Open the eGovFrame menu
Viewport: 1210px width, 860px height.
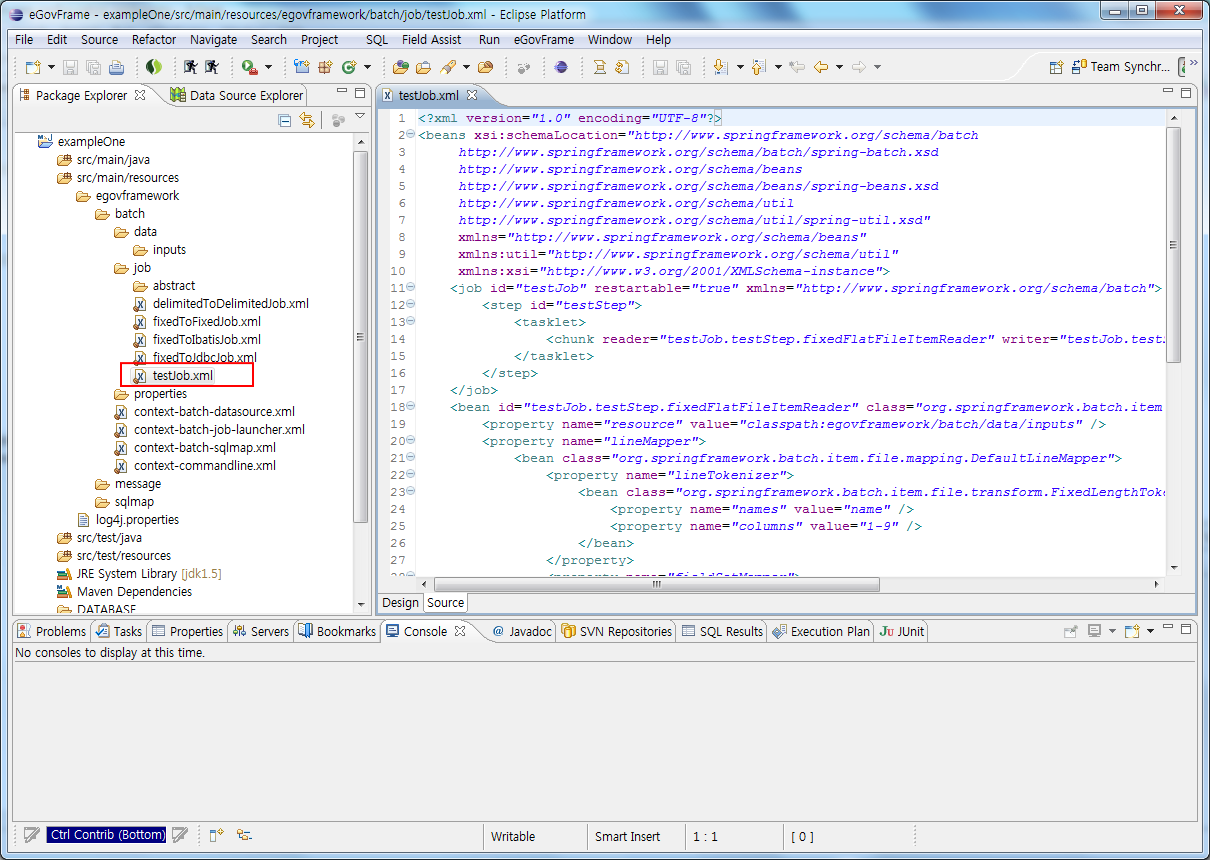click(544, 40)
